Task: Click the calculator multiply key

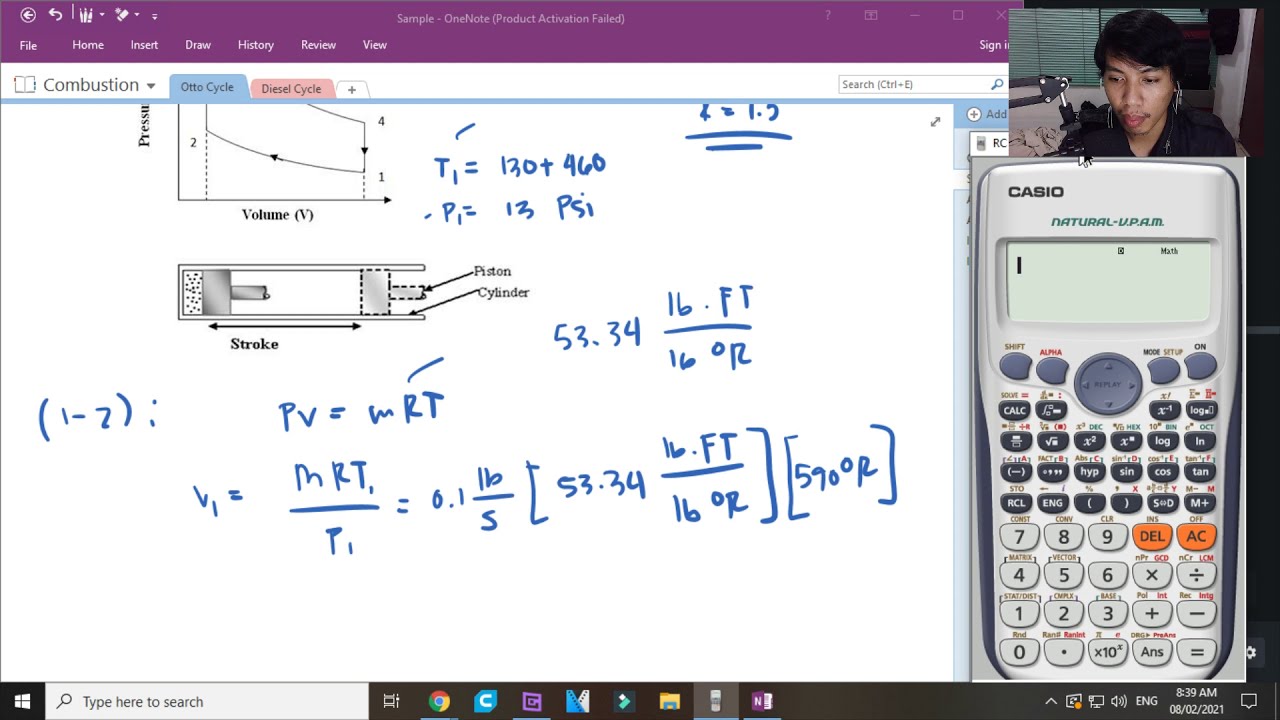Action: (x=1152, y=575)
